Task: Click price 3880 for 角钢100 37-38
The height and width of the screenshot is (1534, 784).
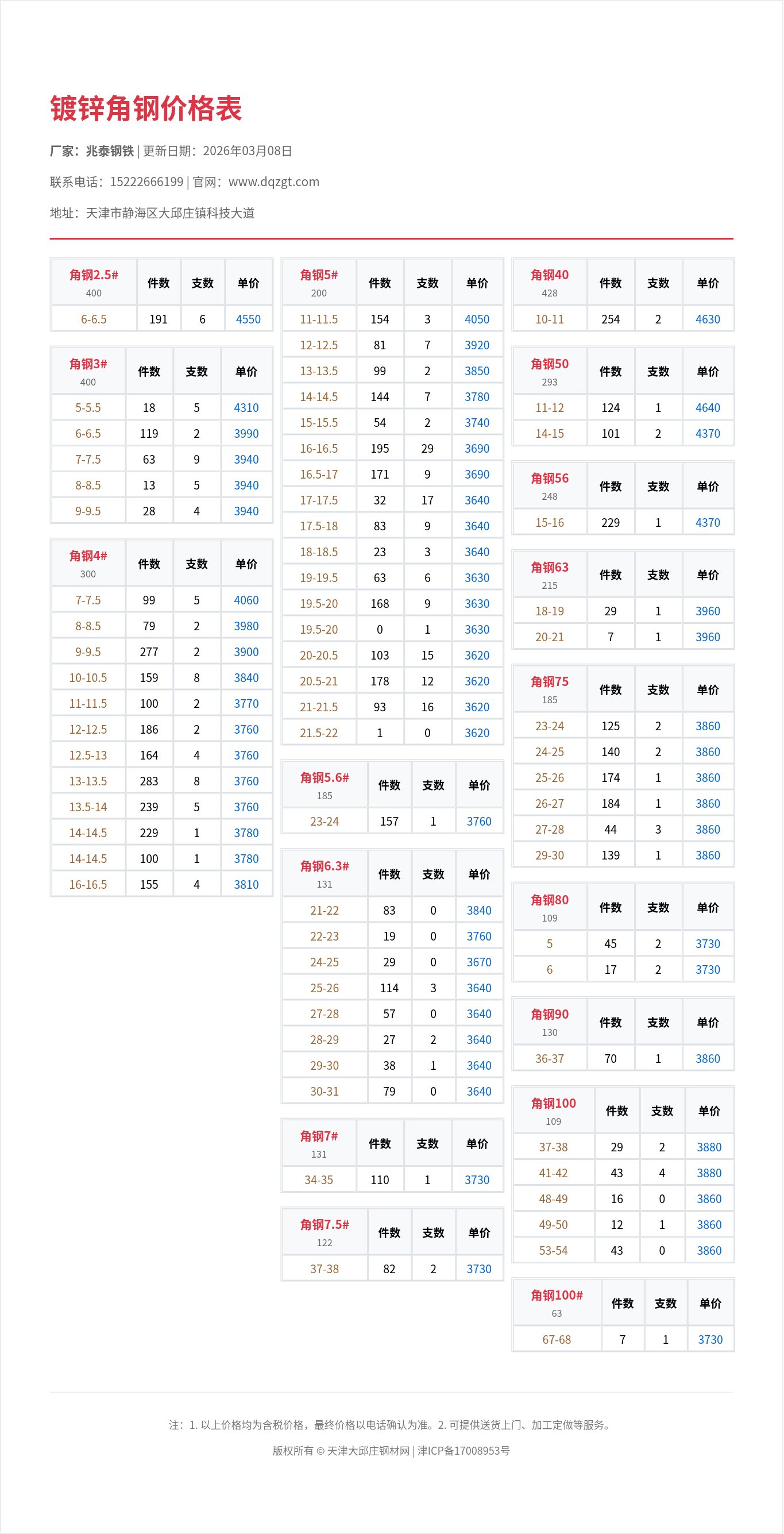Action: pos(709,1147)
